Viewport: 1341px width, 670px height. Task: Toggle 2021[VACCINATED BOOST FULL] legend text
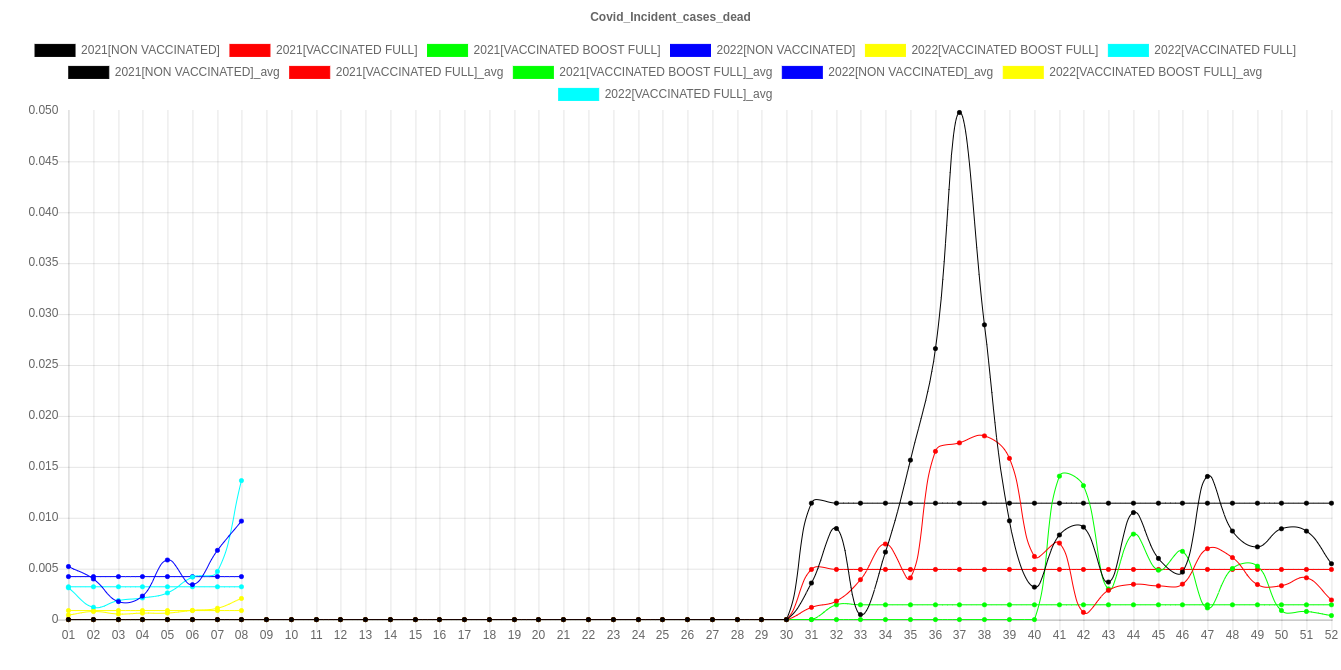coord(566,50)
